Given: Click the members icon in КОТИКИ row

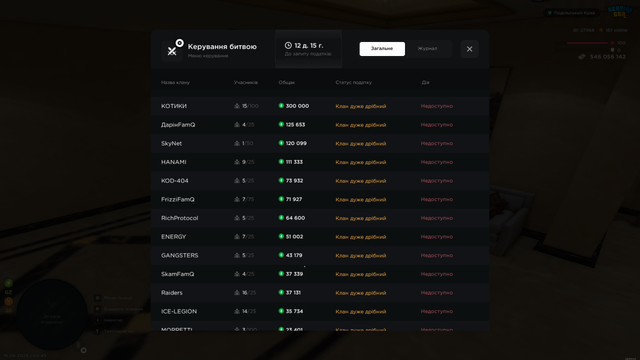Looking at the screenshot, I should click(x=237, y=106).
